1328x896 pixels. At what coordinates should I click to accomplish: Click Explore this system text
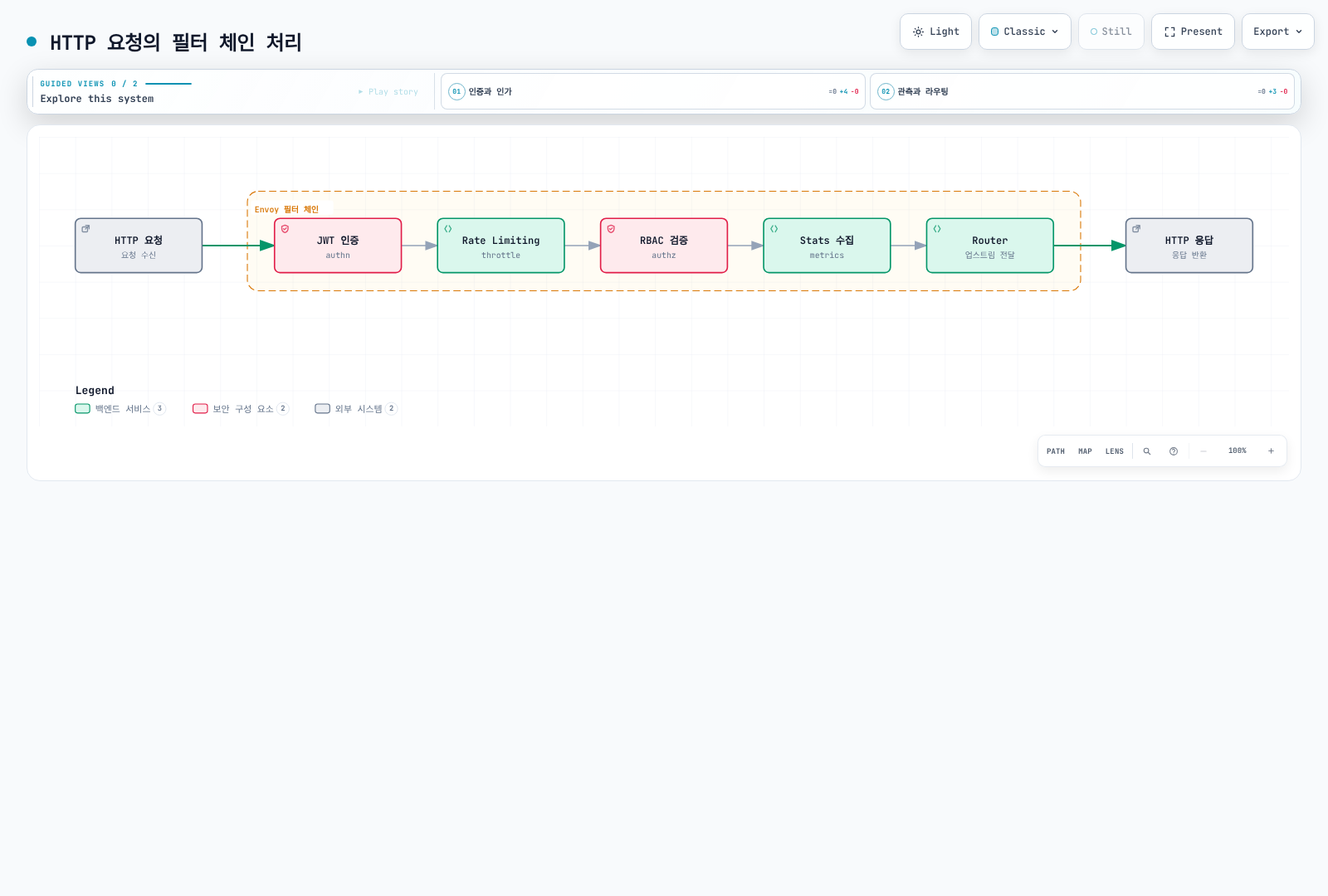97,99
